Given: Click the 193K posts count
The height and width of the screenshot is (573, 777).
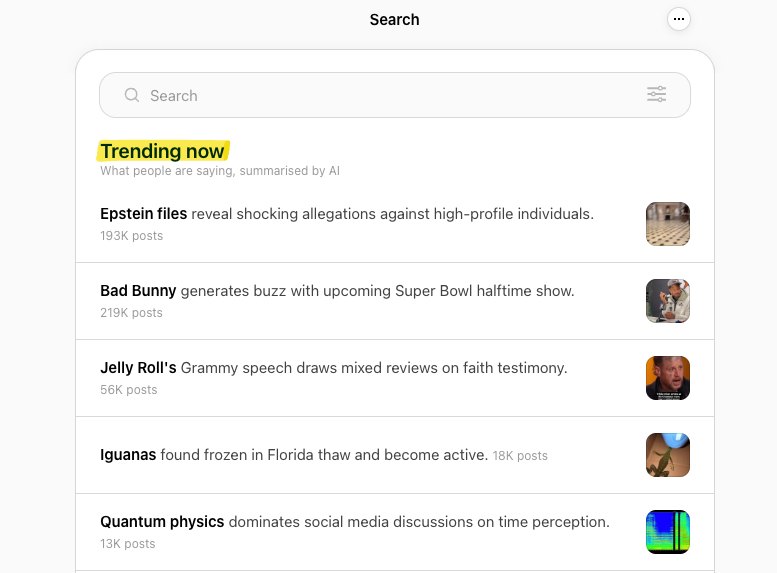Looking at the screenshot, I should [x=131, y=236].
